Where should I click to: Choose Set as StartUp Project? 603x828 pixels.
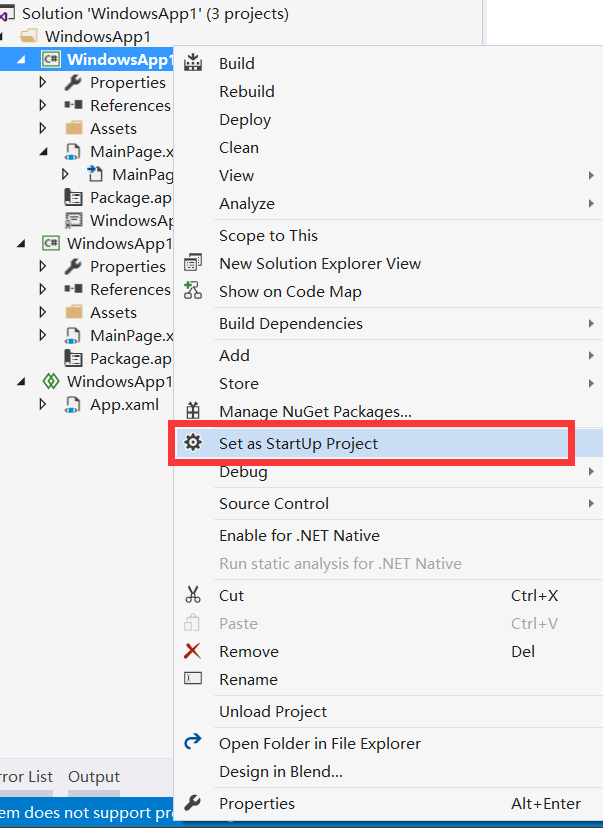(298, 443)
